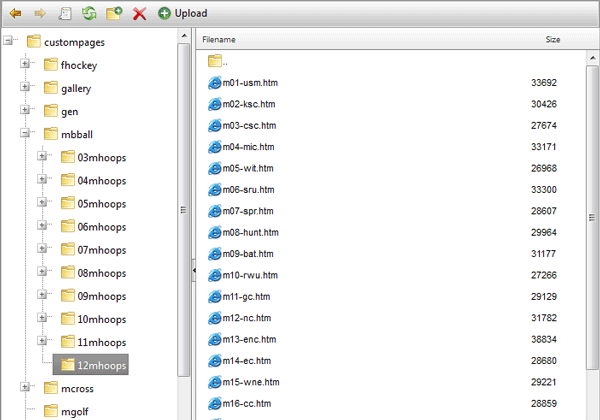Viewport: 600px width, 420px height.
Task: Open the m01-usm.htm file
Action: (x=250, y=83)
